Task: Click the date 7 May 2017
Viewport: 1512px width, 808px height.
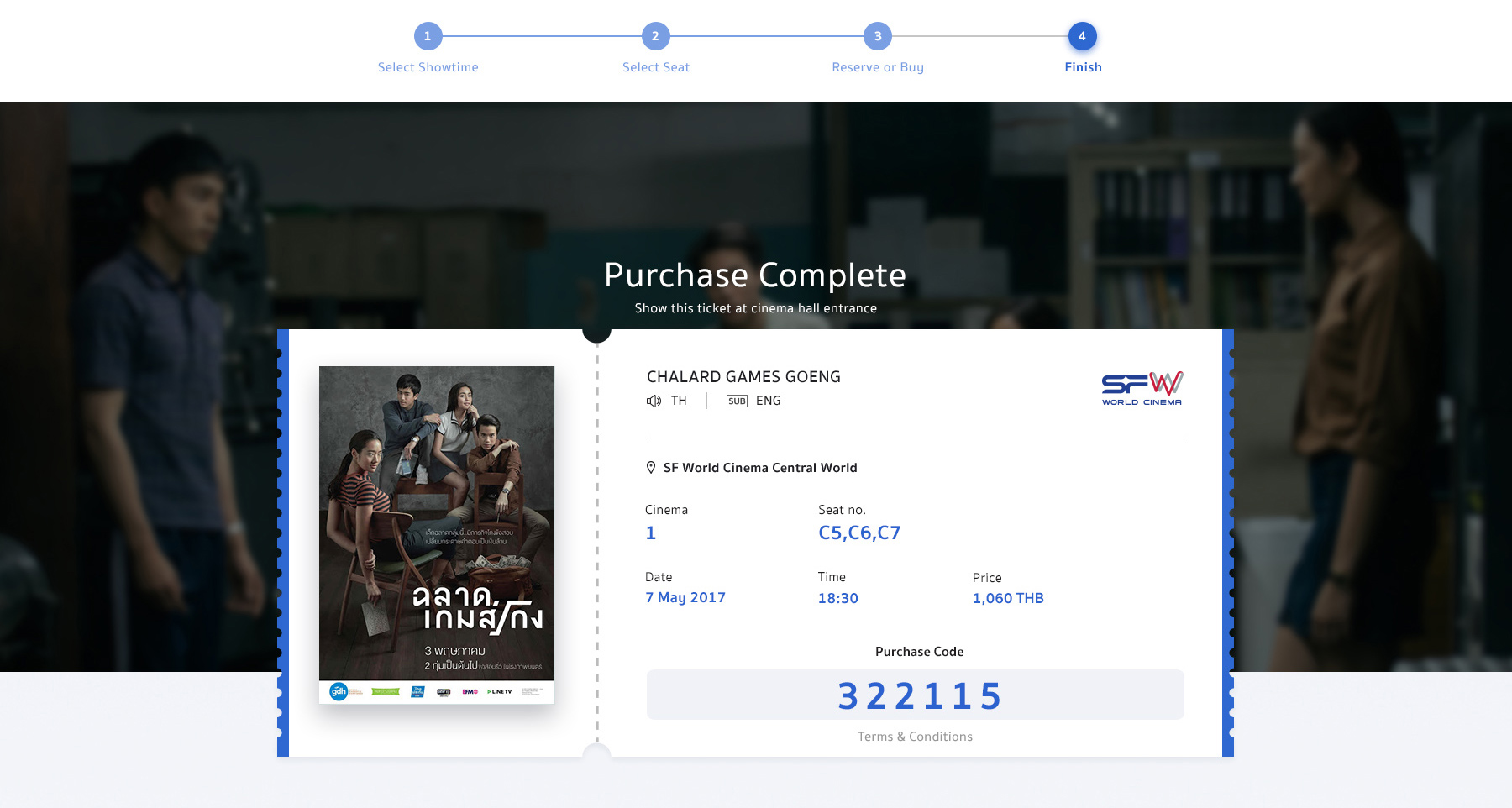Action: pyautogui.click(x=685, y=597)
